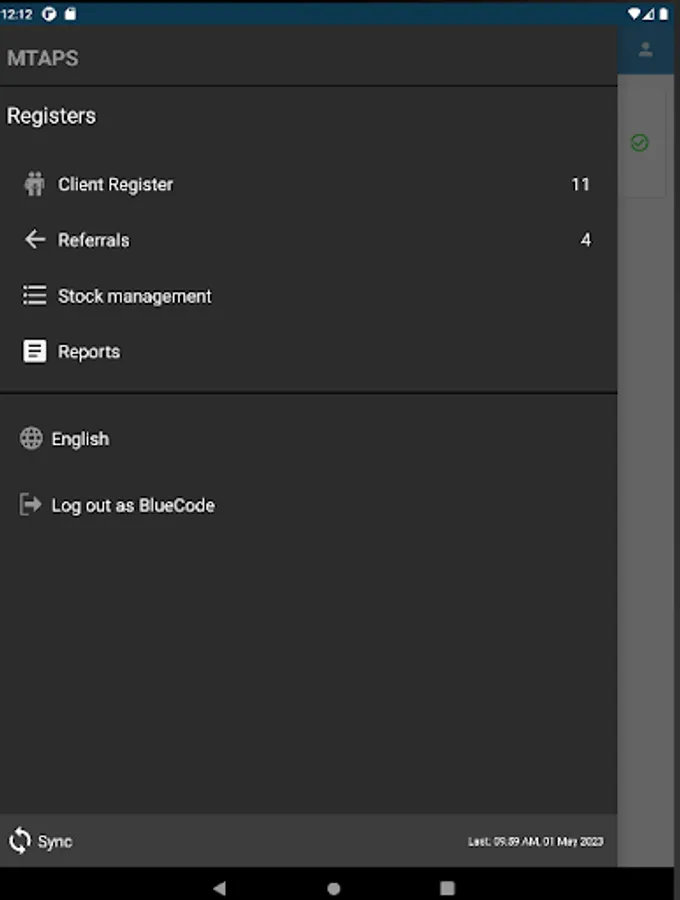Viewport: 680px width, 900px height.
Task: Click the green checkmark status icon
Action: [x=640, y=143]
